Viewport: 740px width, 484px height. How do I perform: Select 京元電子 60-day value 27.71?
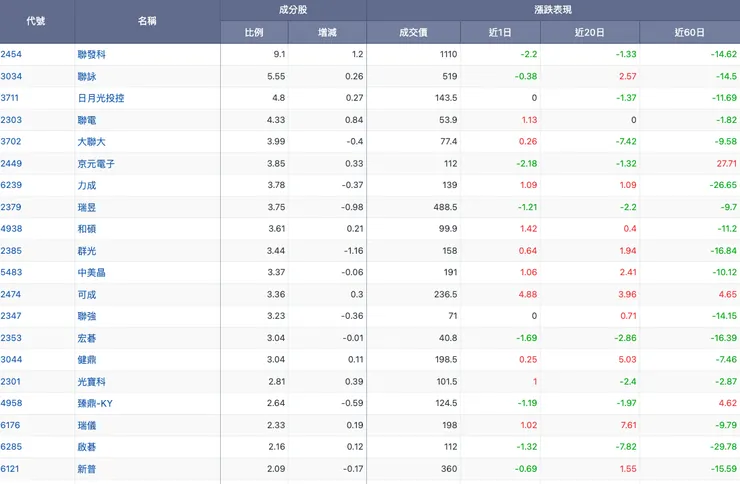point(727,164)
